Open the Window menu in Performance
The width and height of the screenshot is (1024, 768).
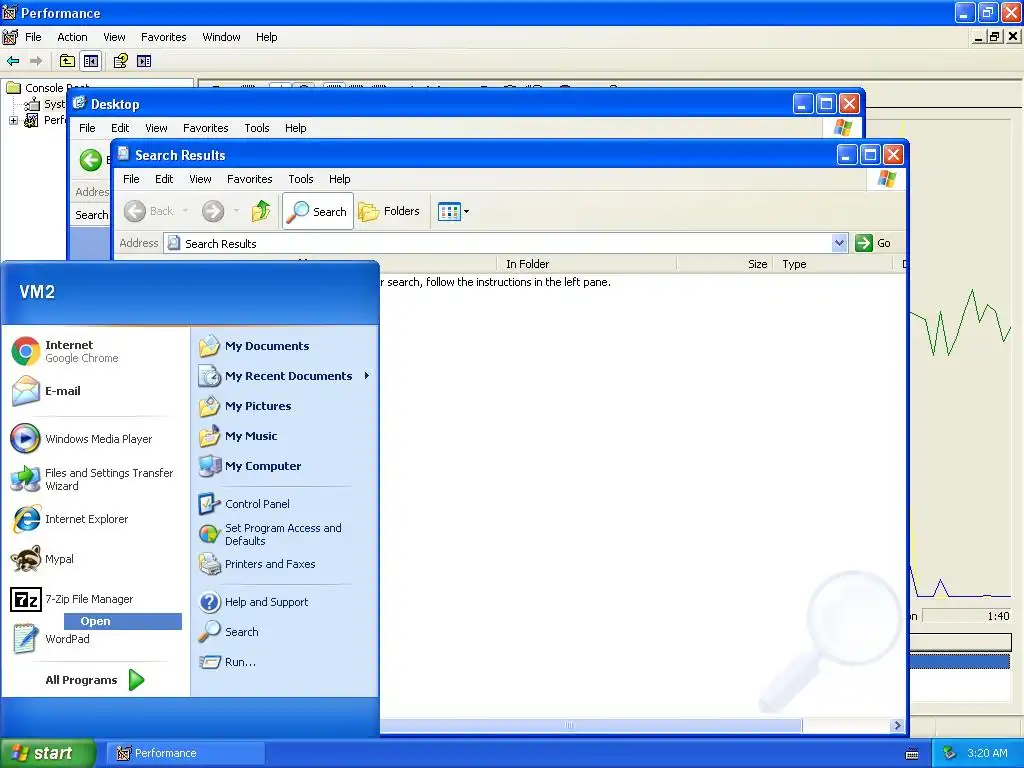click(x=221, y=37)
